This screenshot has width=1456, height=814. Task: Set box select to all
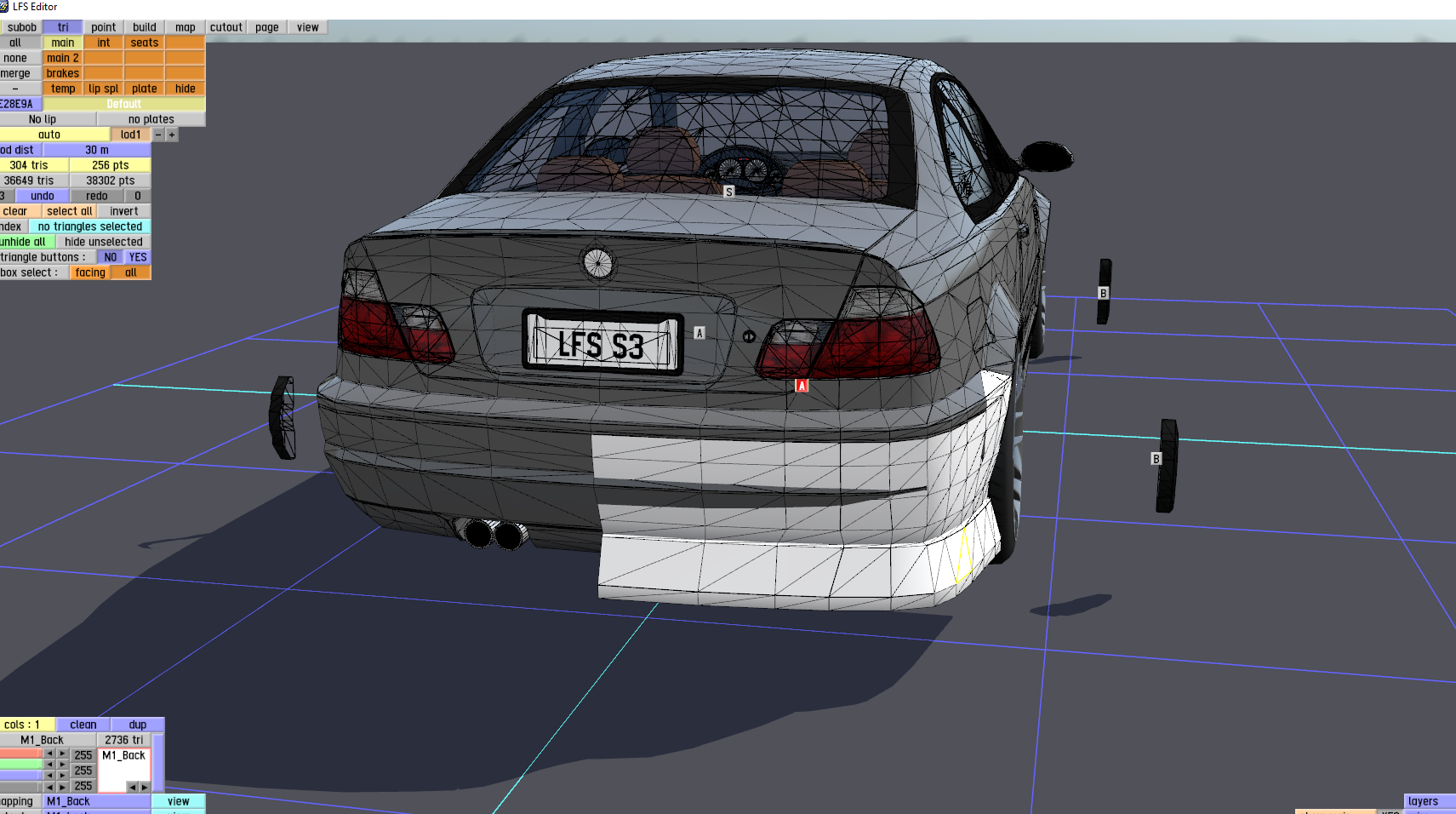[131, 272]
